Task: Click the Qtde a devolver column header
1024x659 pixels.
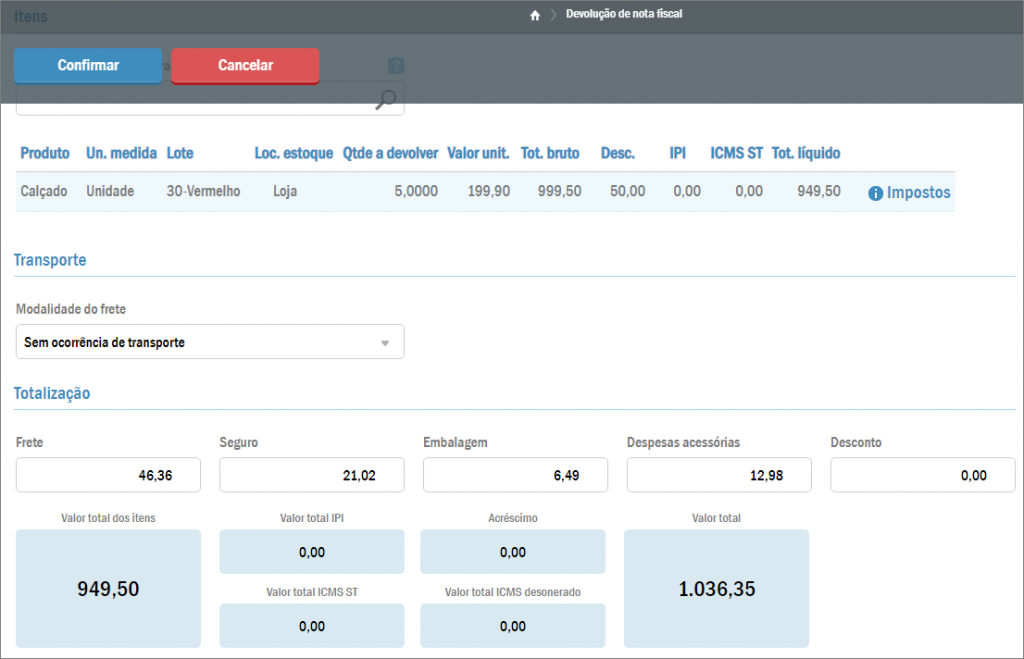Action: (x=390, y=153)
